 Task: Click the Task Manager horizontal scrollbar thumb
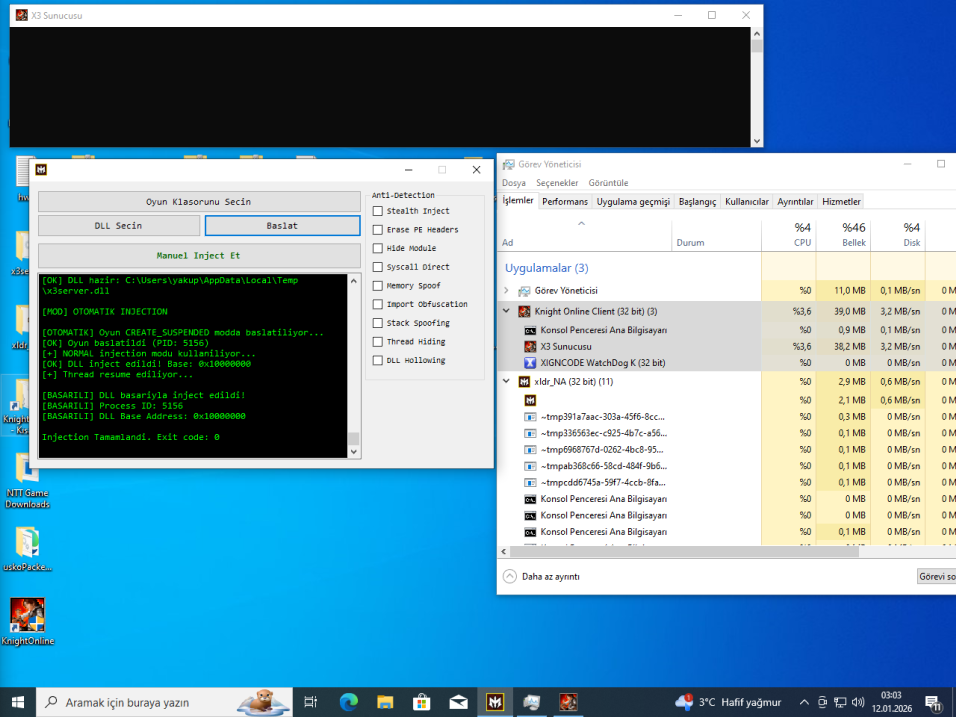(684, 552)
